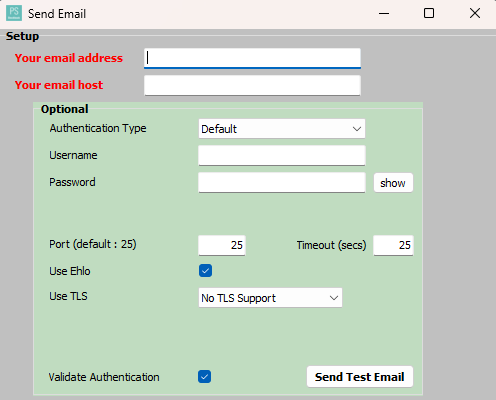
Task: Select the Username input box
Action: click(x=282, y=155)
